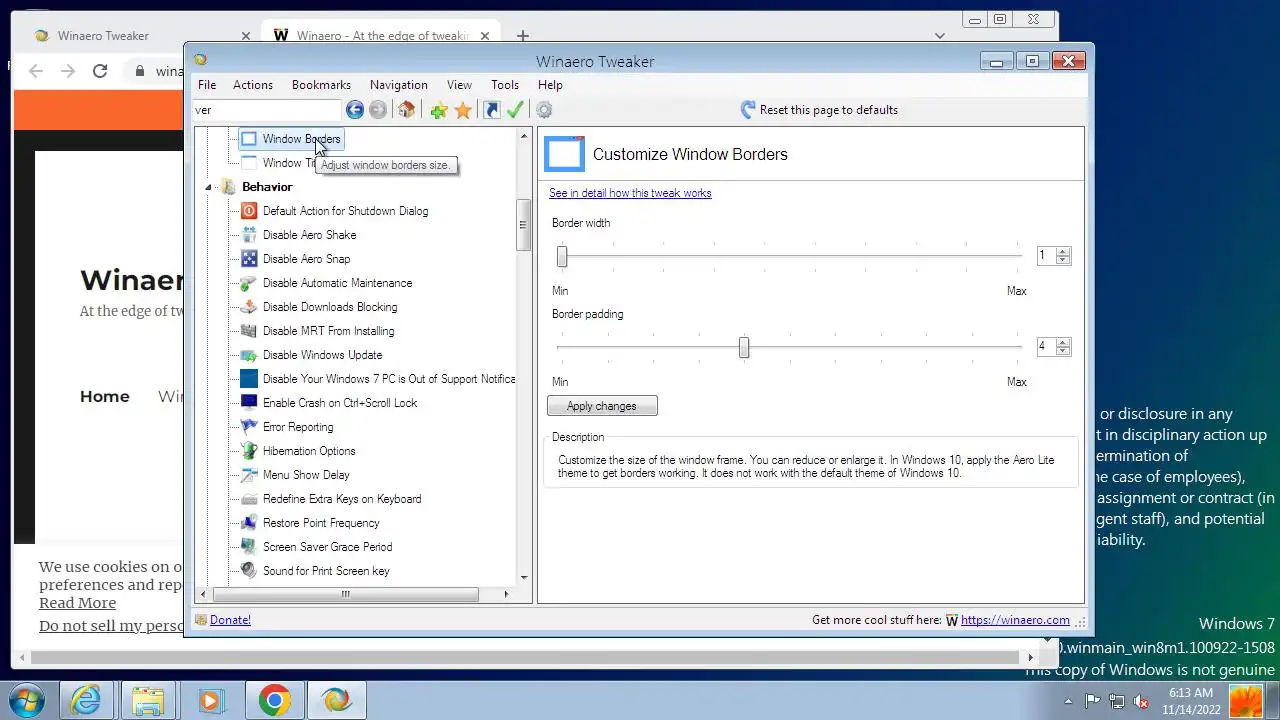Increase Border width with the up spinner
This screenshot has height=720, width=1280.
1063,252
